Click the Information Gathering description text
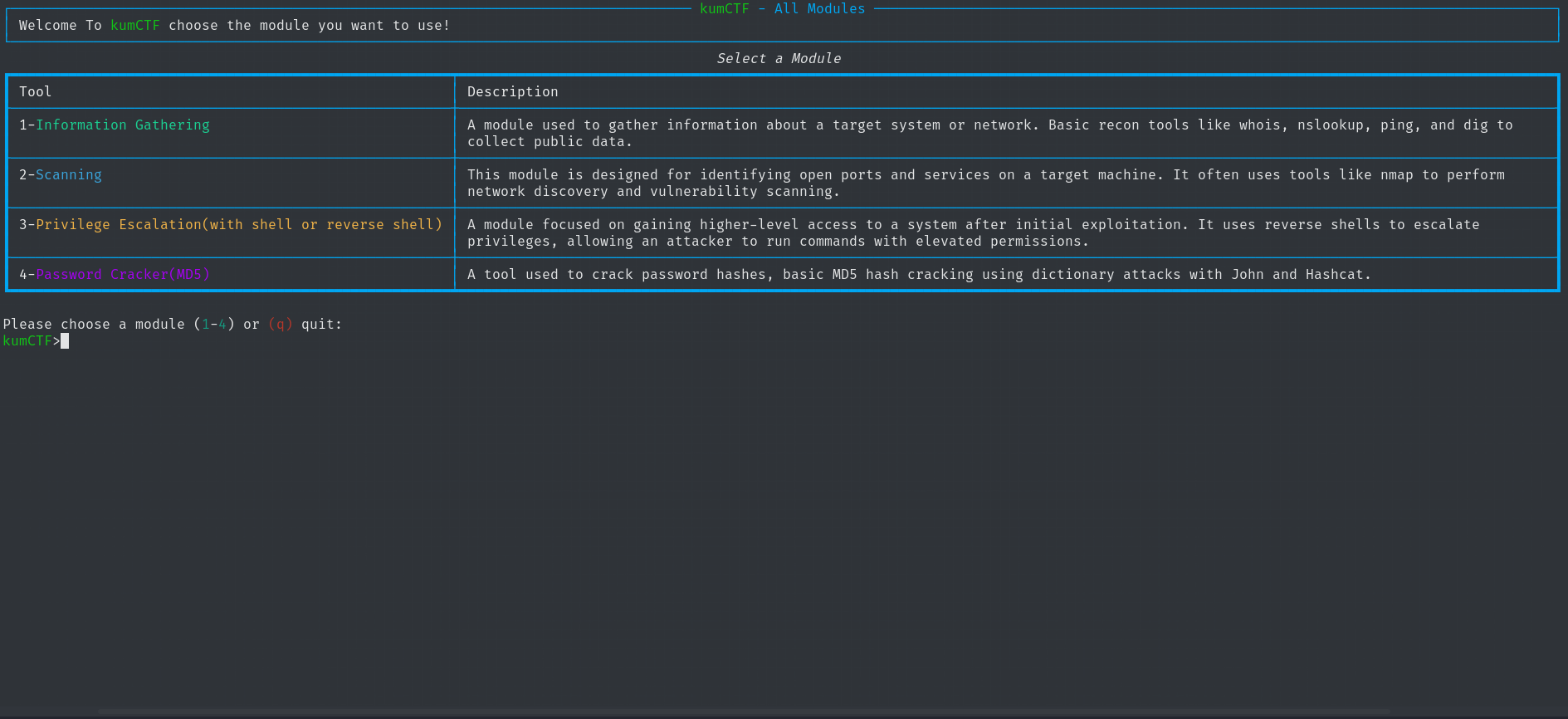The image size is (1568, 719). click(x=989, y=134)
